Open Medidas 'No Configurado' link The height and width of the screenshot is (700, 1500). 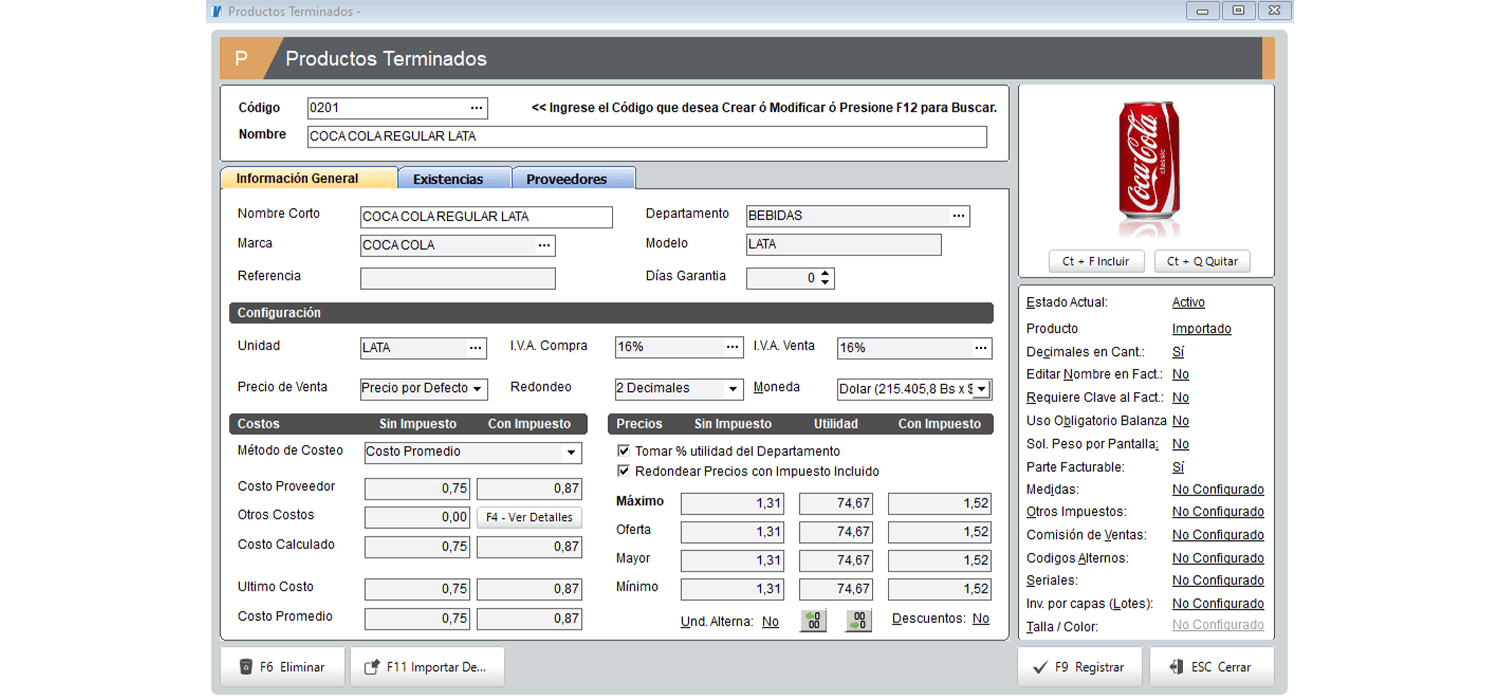1218,490
